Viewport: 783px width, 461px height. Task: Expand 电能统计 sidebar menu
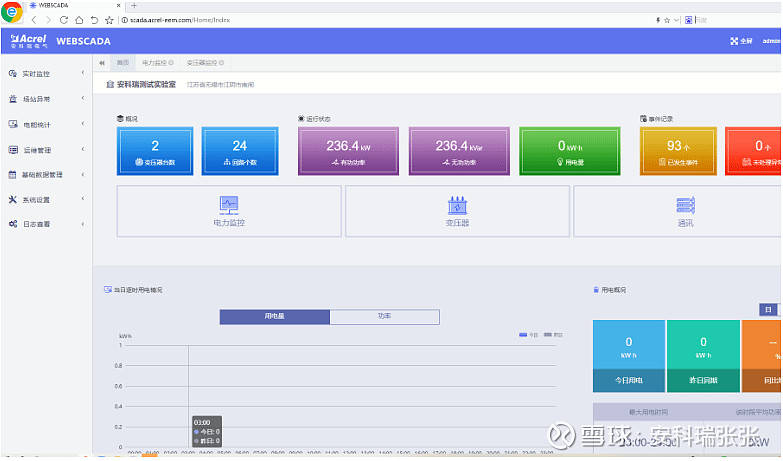[43, 125]
